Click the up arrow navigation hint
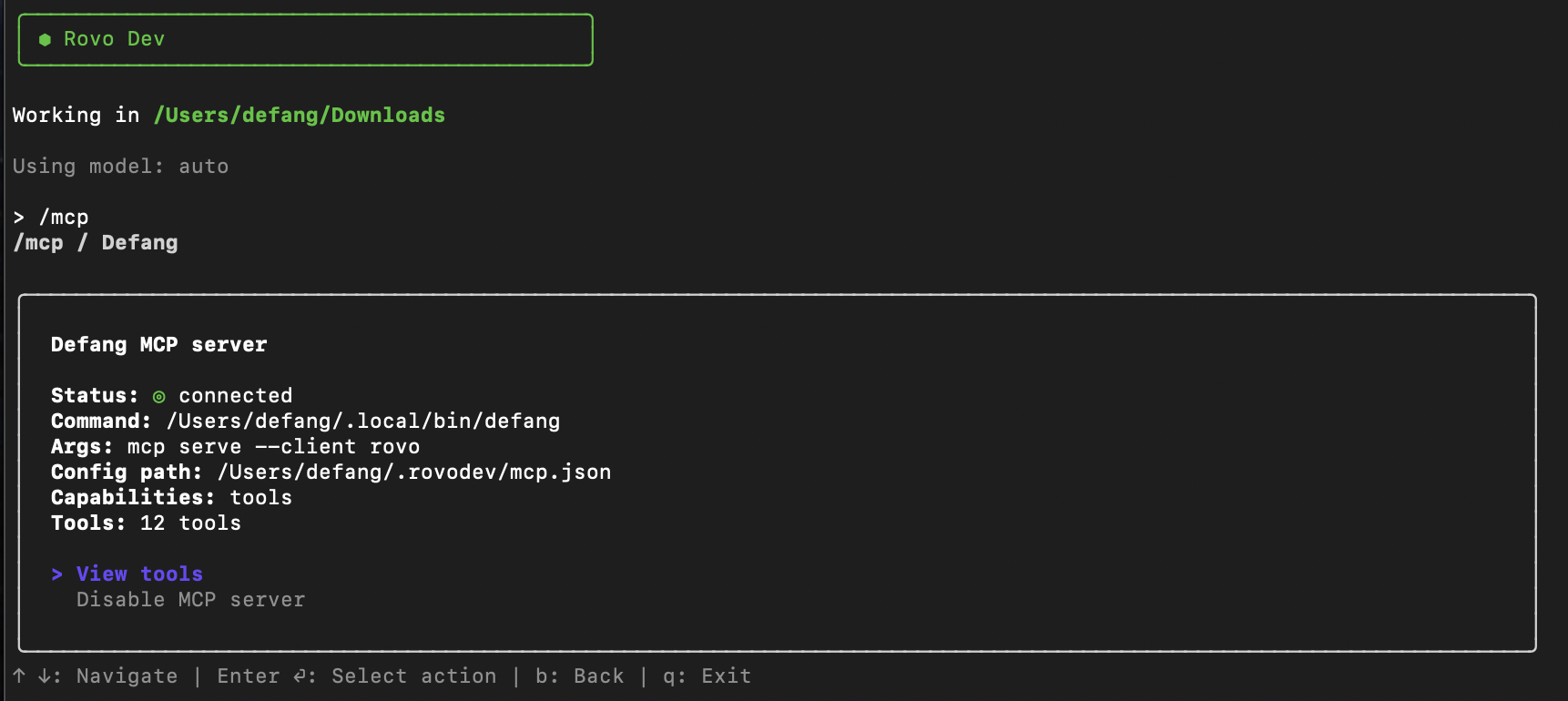The height and width of the screenshot is (701, 1568). click(x=19, y=676)
